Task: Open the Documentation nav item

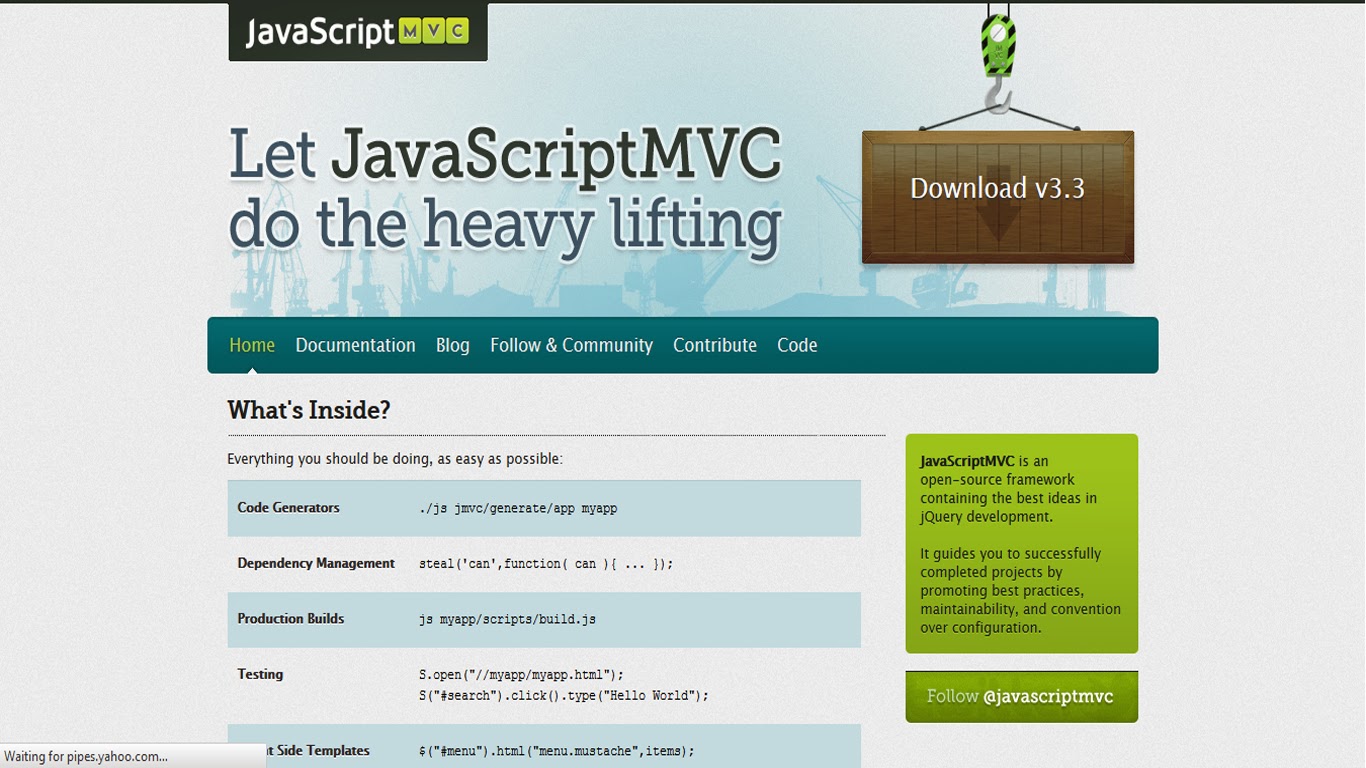Action: tap(355, 345)
